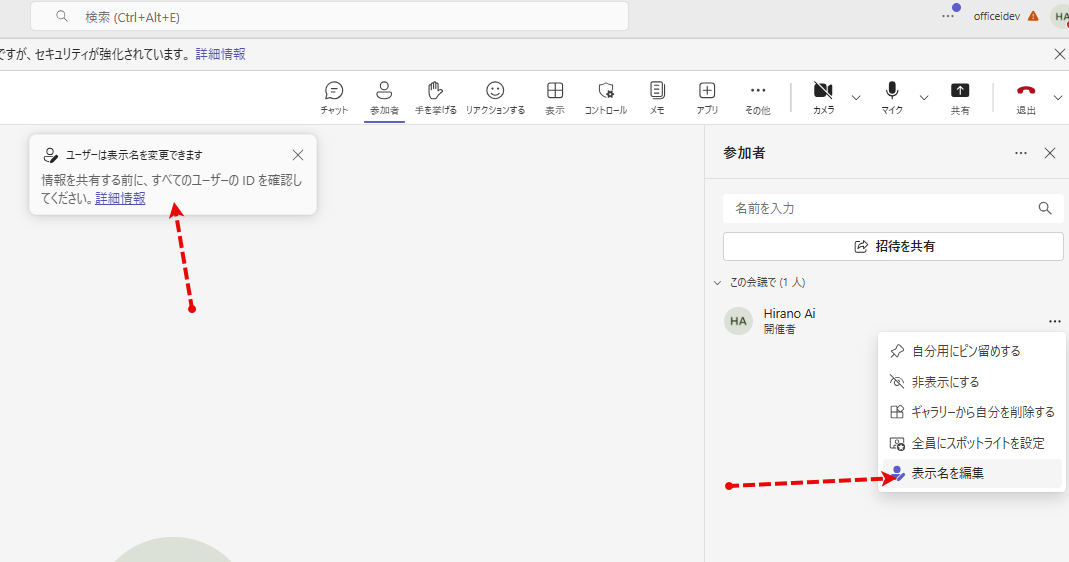
Task: Open 詳細情報 link in the display-name tooltip
Action: coord(120,199)
